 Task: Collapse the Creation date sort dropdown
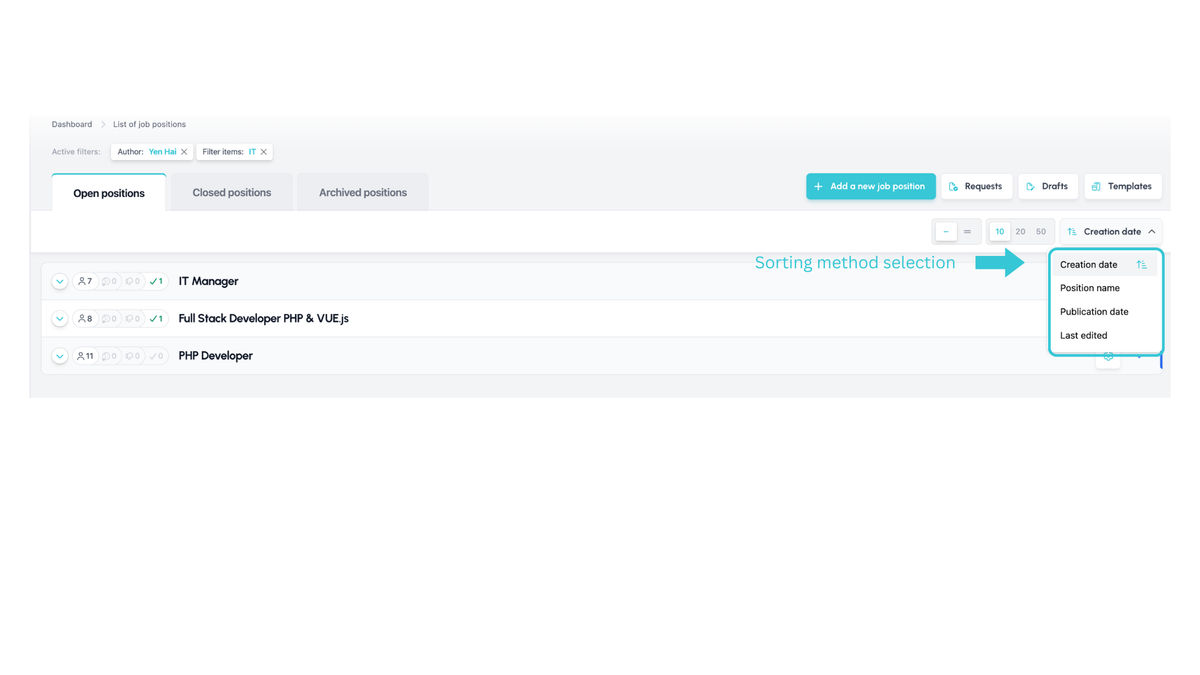click(1111, 231)
